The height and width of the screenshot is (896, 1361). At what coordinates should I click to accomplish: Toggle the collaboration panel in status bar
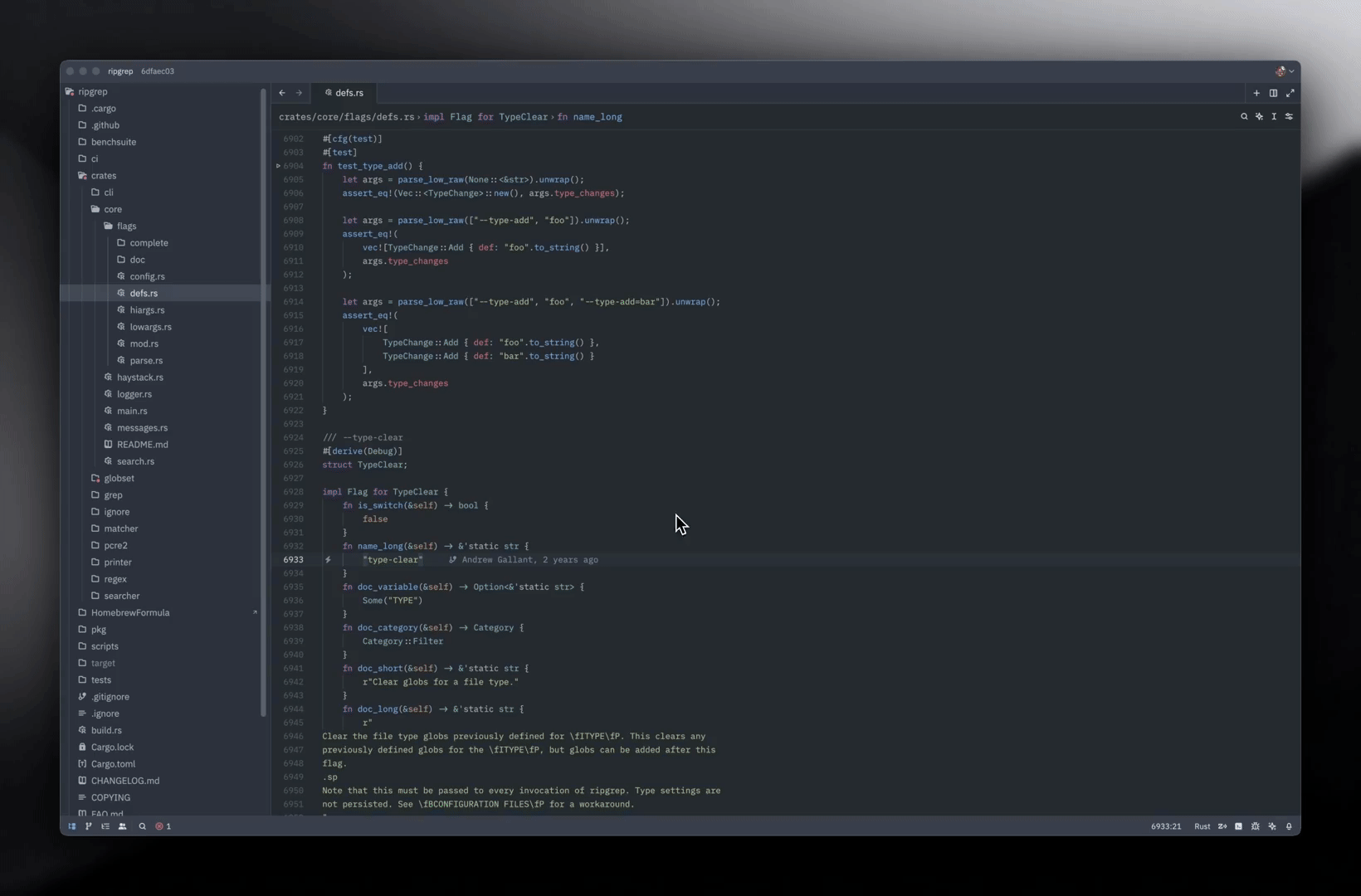[122, 826]
